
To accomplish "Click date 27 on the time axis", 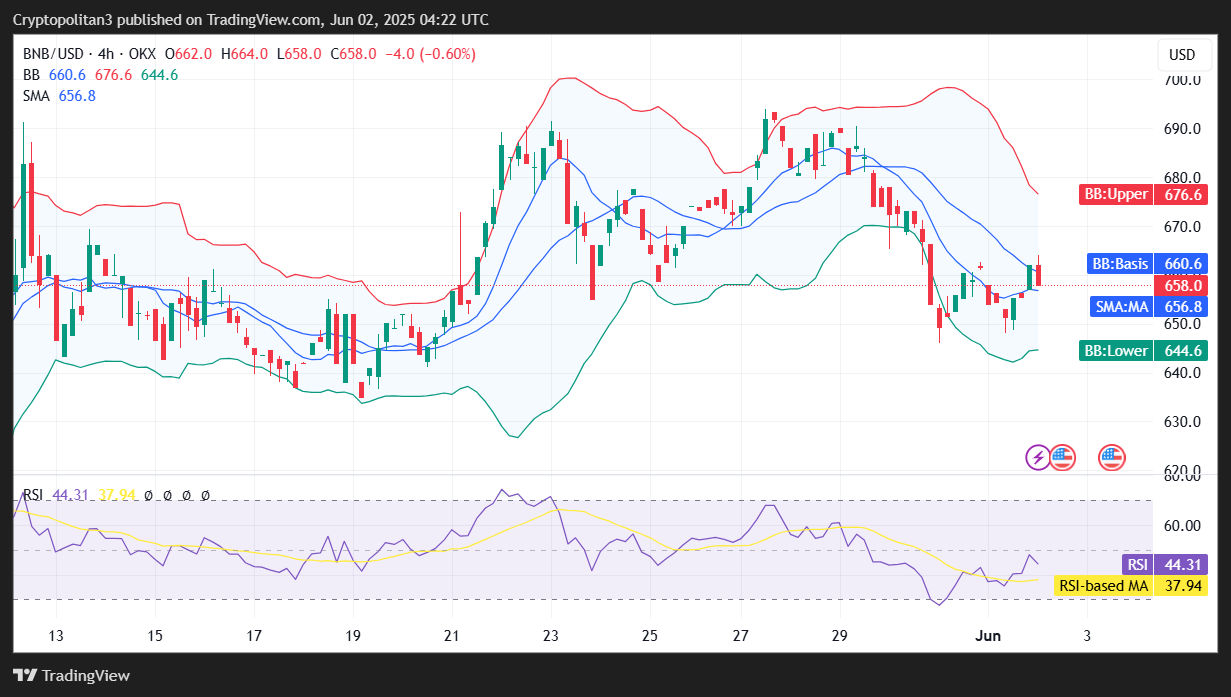I will pyautogui.click(x=741, y=636).
